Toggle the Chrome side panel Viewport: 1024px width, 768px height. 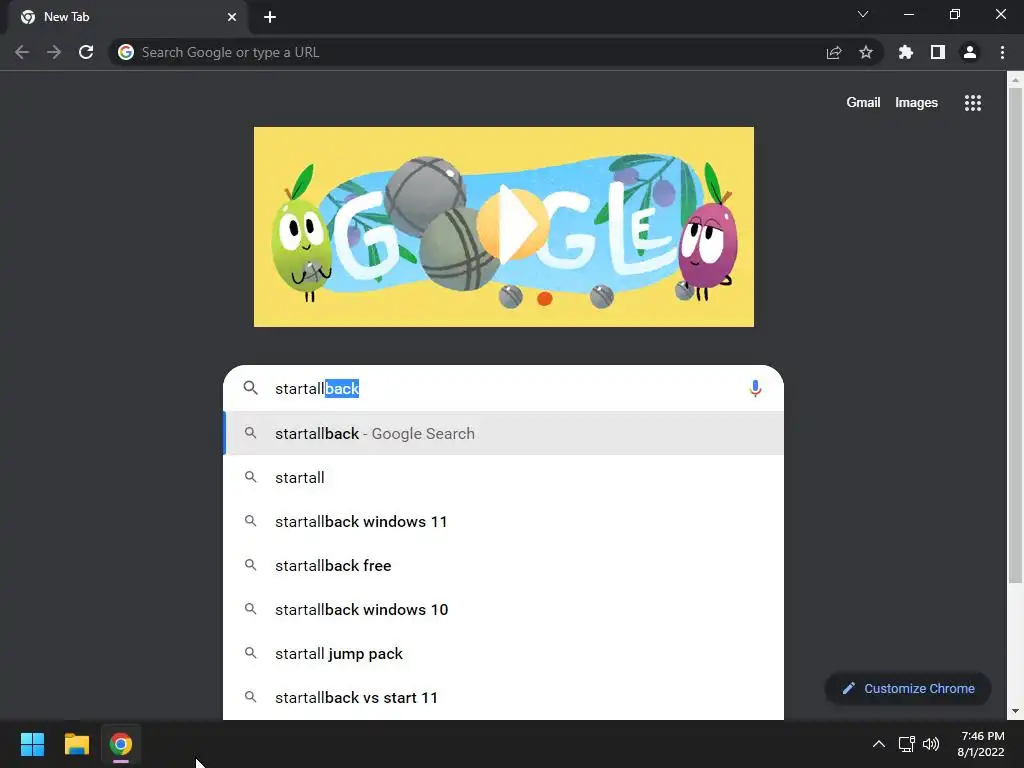coord(938,52)
